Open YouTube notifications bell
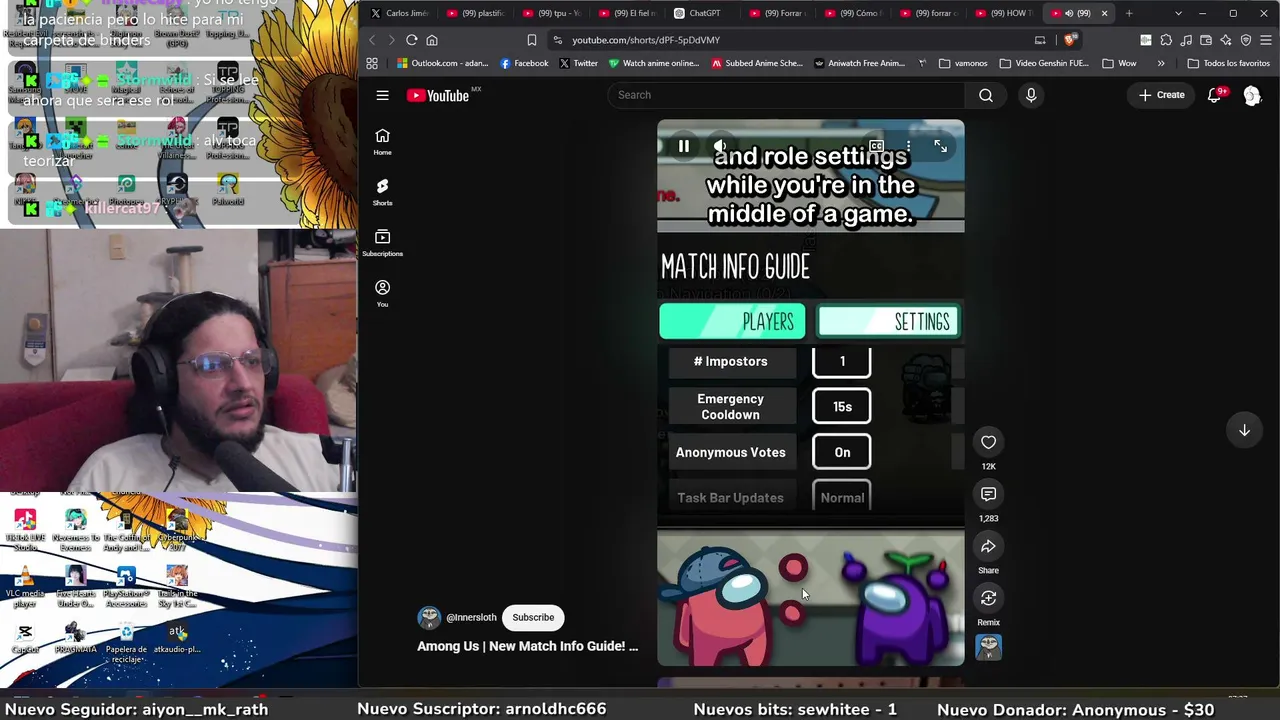 pos(1214,95)
